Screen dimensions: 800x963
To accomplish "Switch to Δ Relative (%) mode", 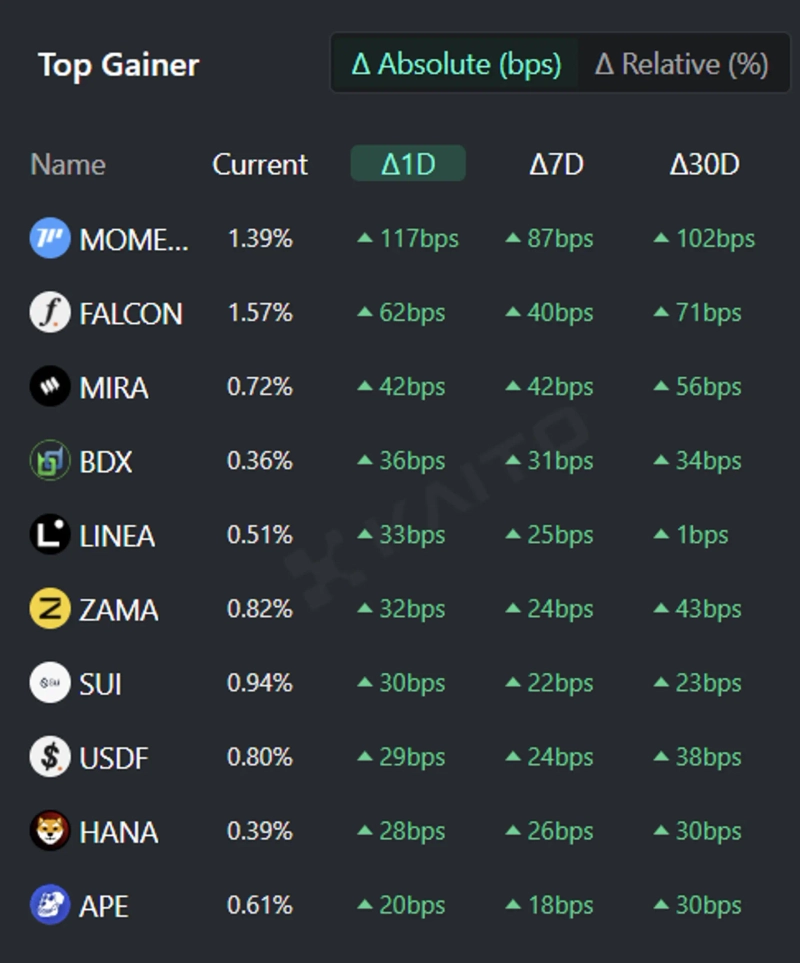I will (681, 65).
